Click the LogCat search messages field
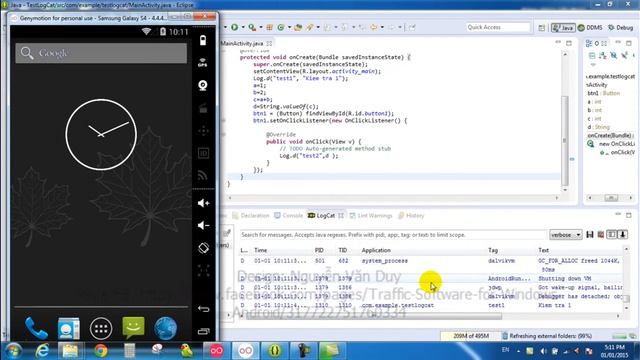The image size is (640, 360). [393, 235]
